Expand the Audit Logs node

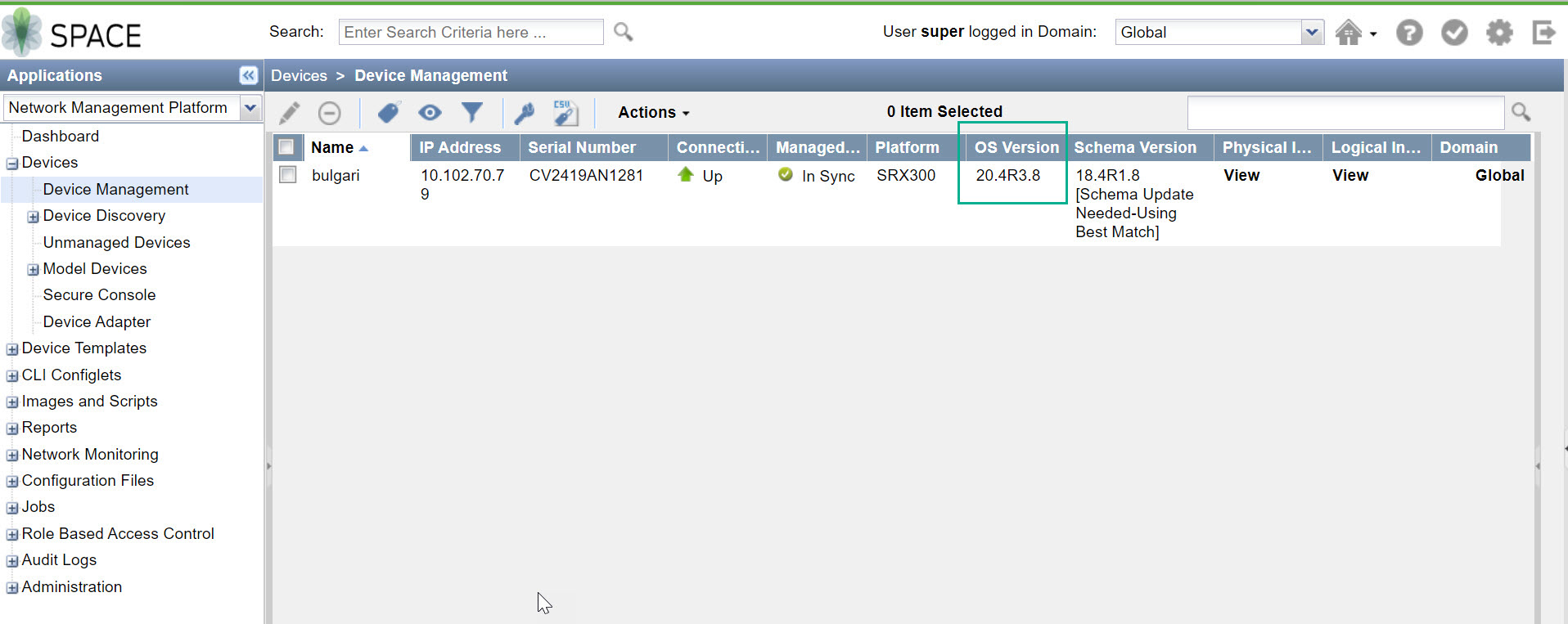12,561
